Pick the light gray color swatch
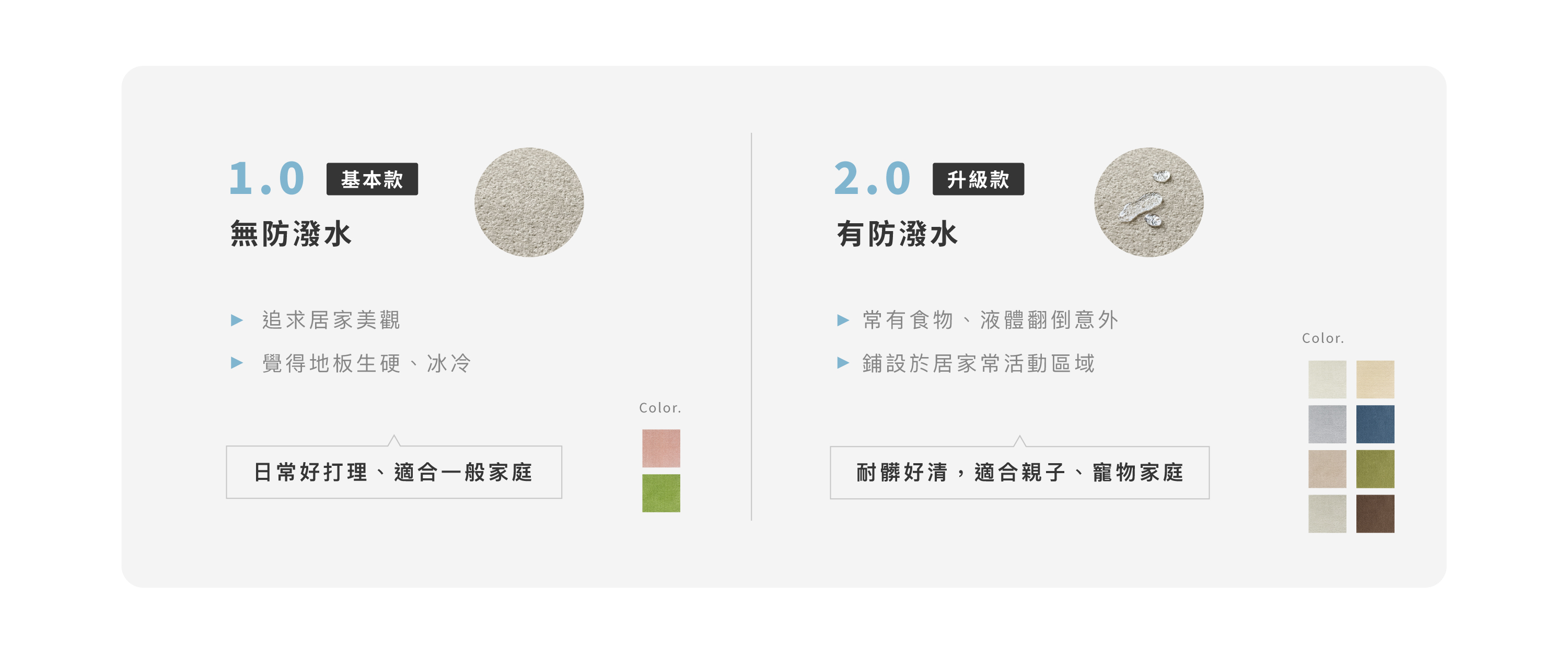This screenshot has width=1568, height=654. pos(1327,424)
